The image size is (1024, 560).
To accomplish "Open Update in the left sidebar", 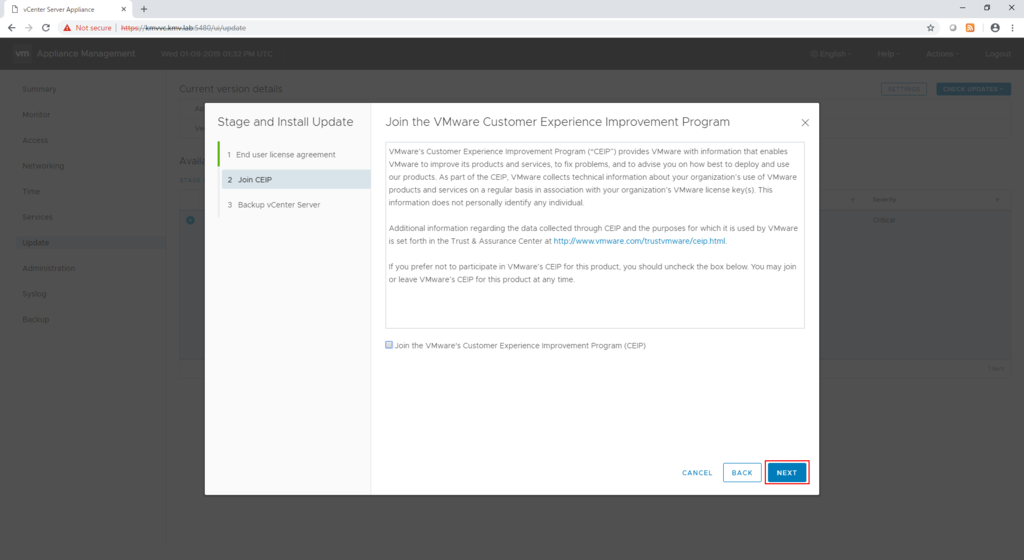I will (x=90, y=242).
